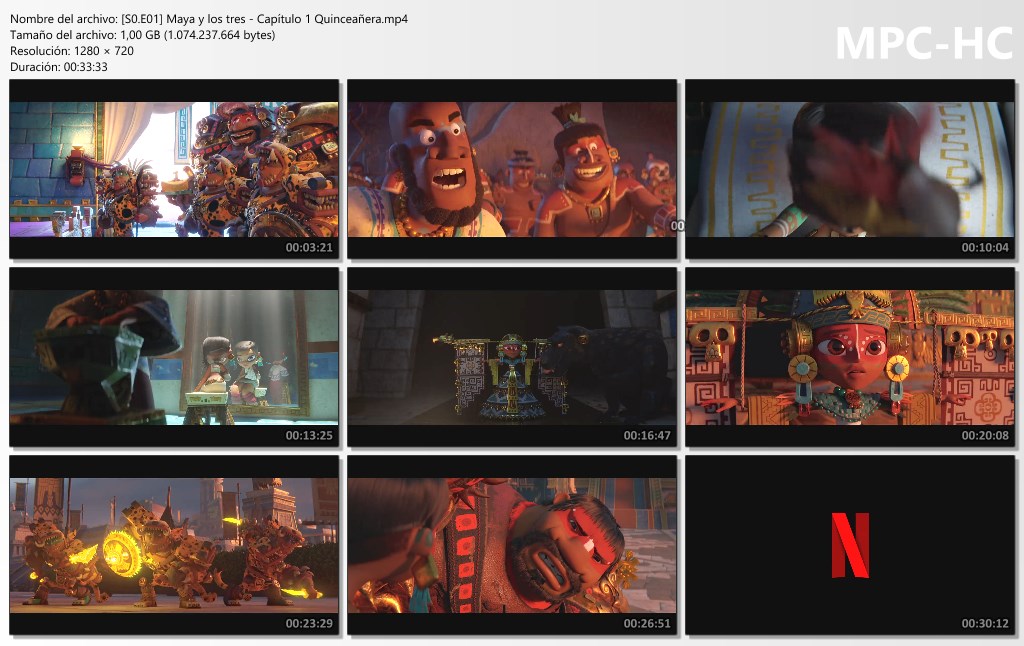
Task: Click the 00:20:08 timestamp label
Action: pos(985,436)
